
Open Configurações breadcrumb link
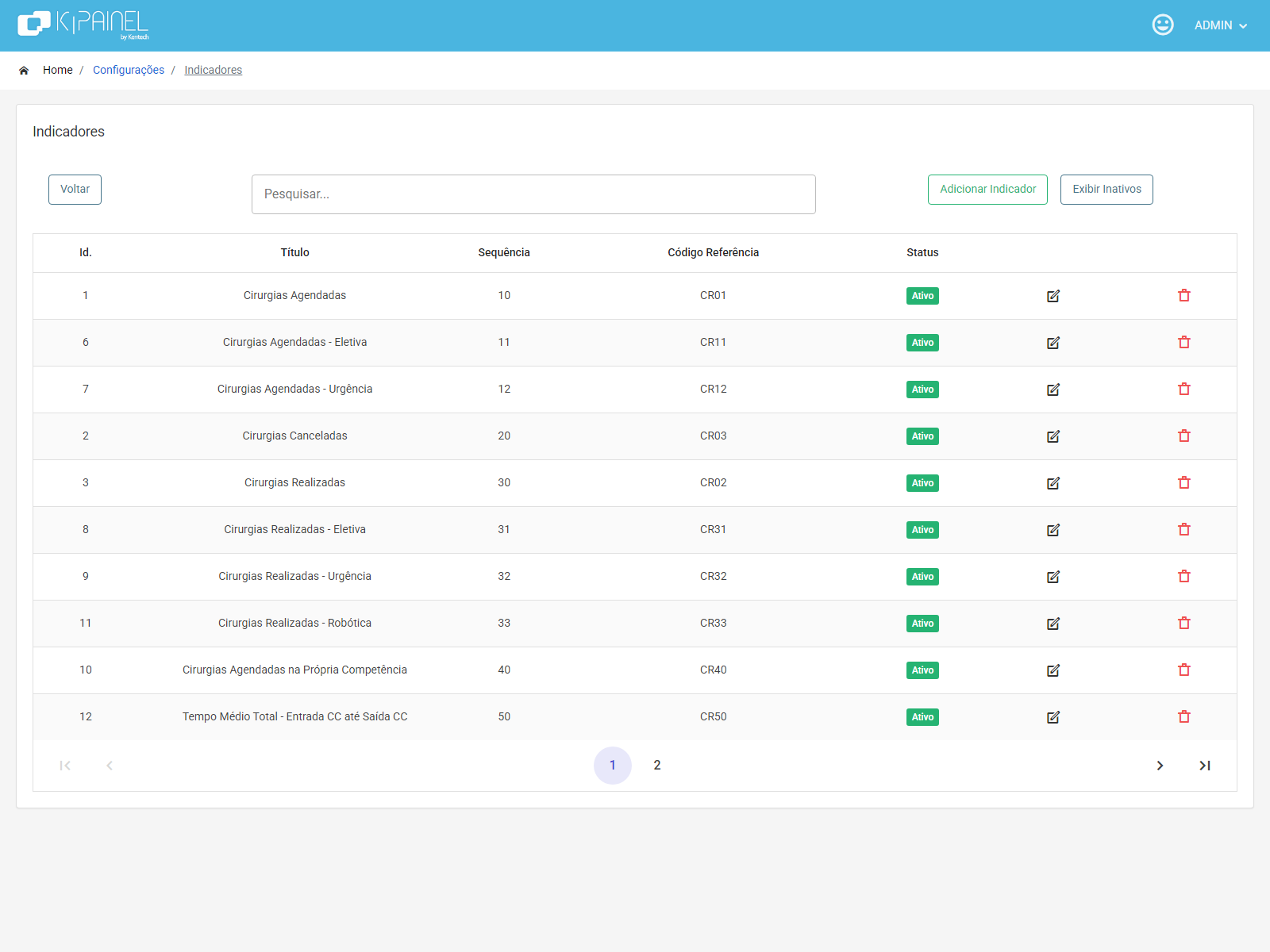129,70
